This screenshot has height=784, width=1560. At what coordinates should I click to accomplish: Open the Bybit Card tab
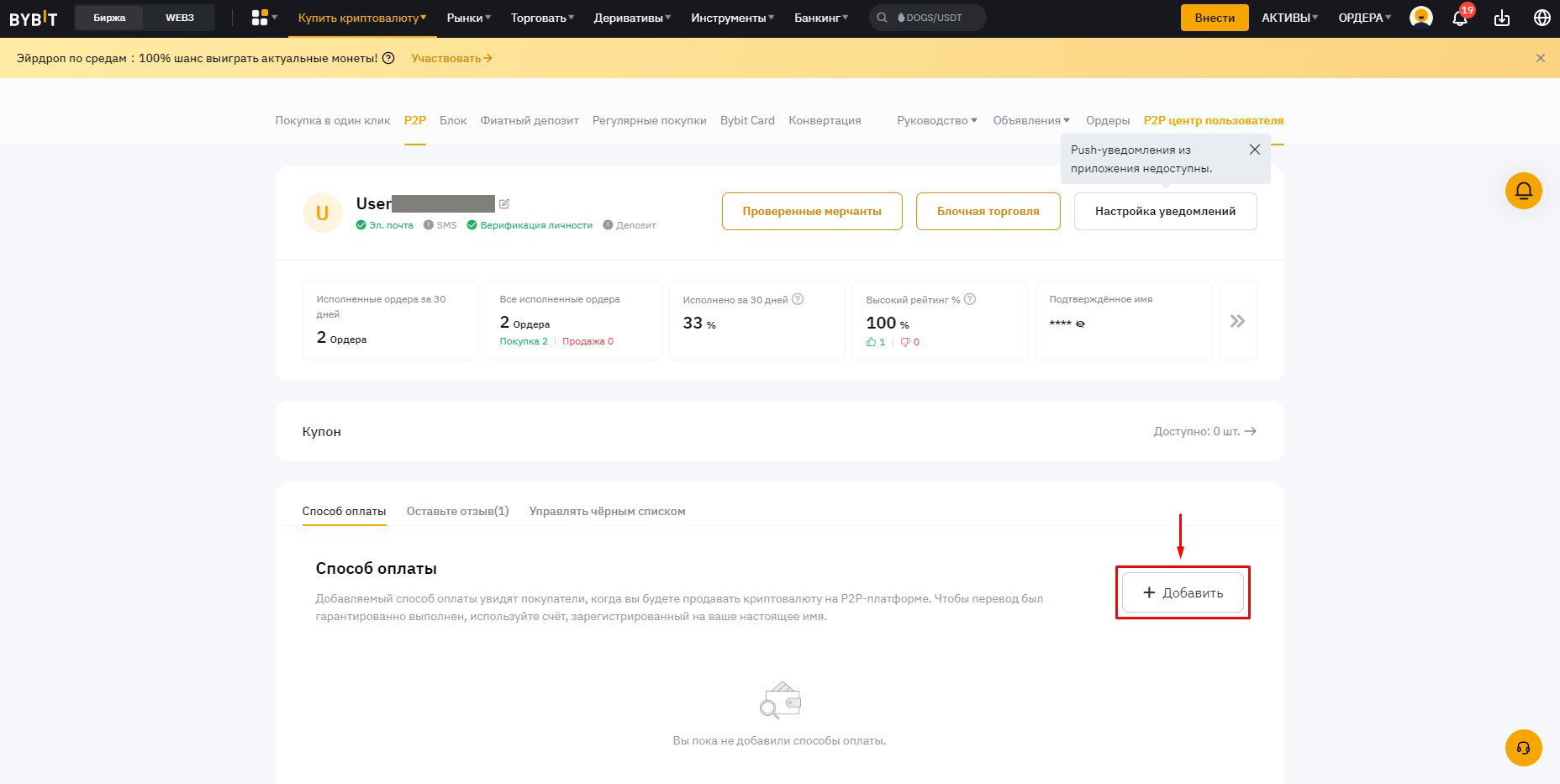[747, 120]
